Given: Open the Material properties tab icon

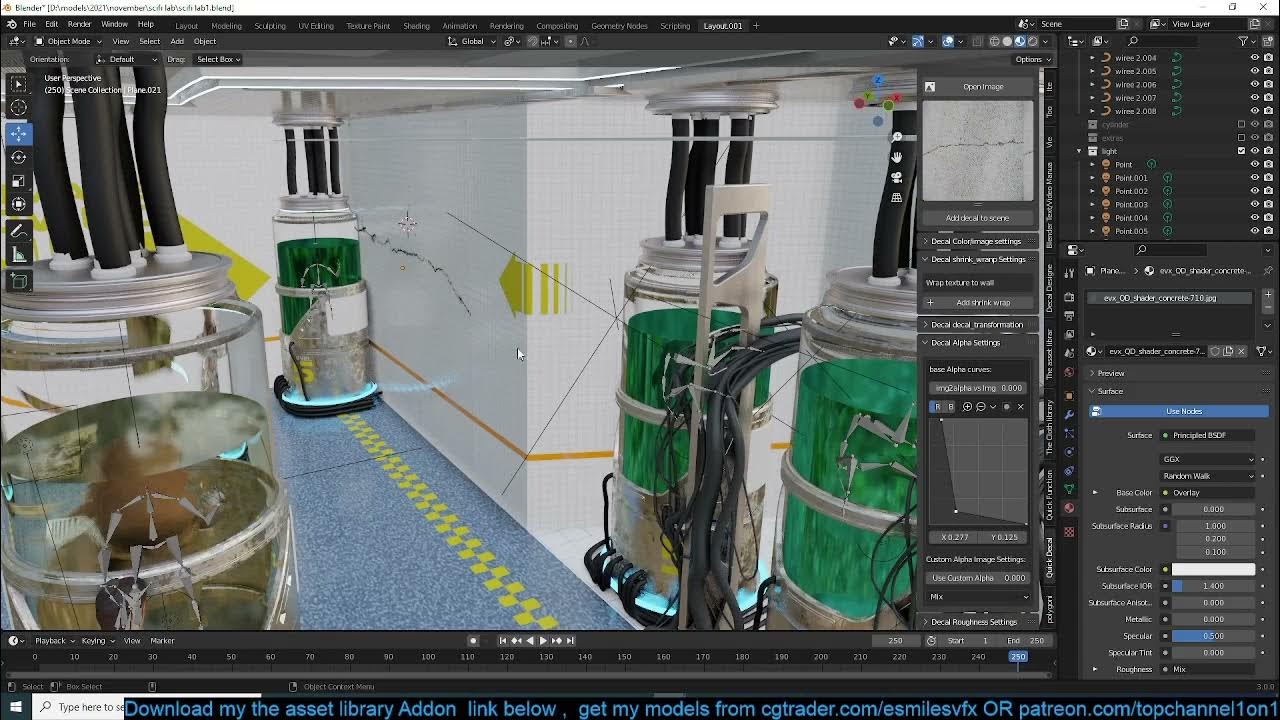Looking at the screenshot, I should tap(1069, 508).
